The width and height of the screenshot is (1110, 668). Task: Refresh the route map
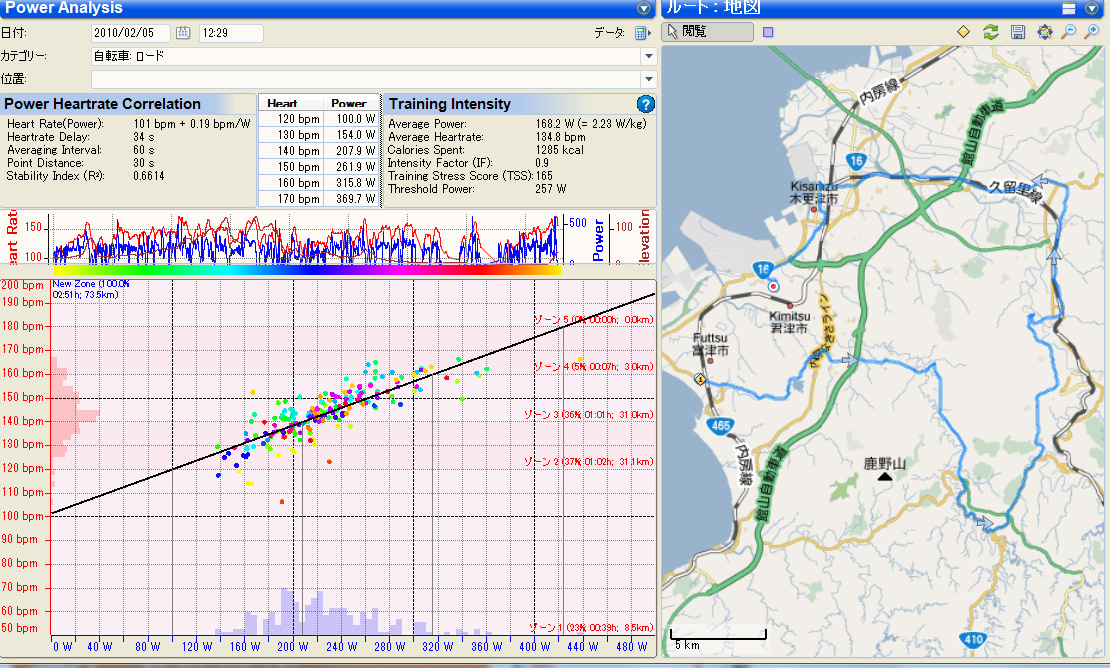(x=990, y=32)
